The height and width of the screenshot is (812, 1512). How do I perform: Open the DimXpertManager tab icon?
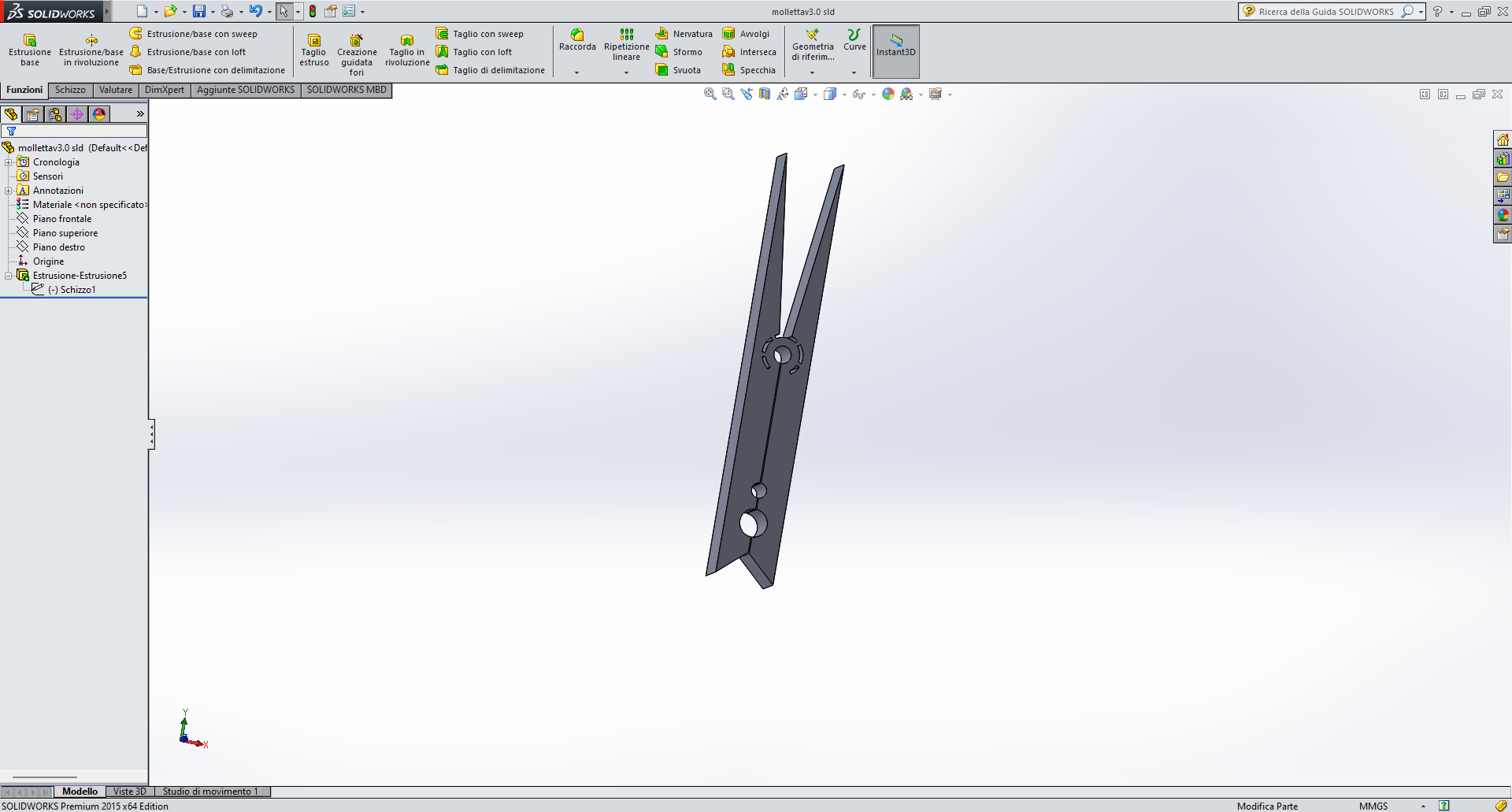[x=77, y=114]
